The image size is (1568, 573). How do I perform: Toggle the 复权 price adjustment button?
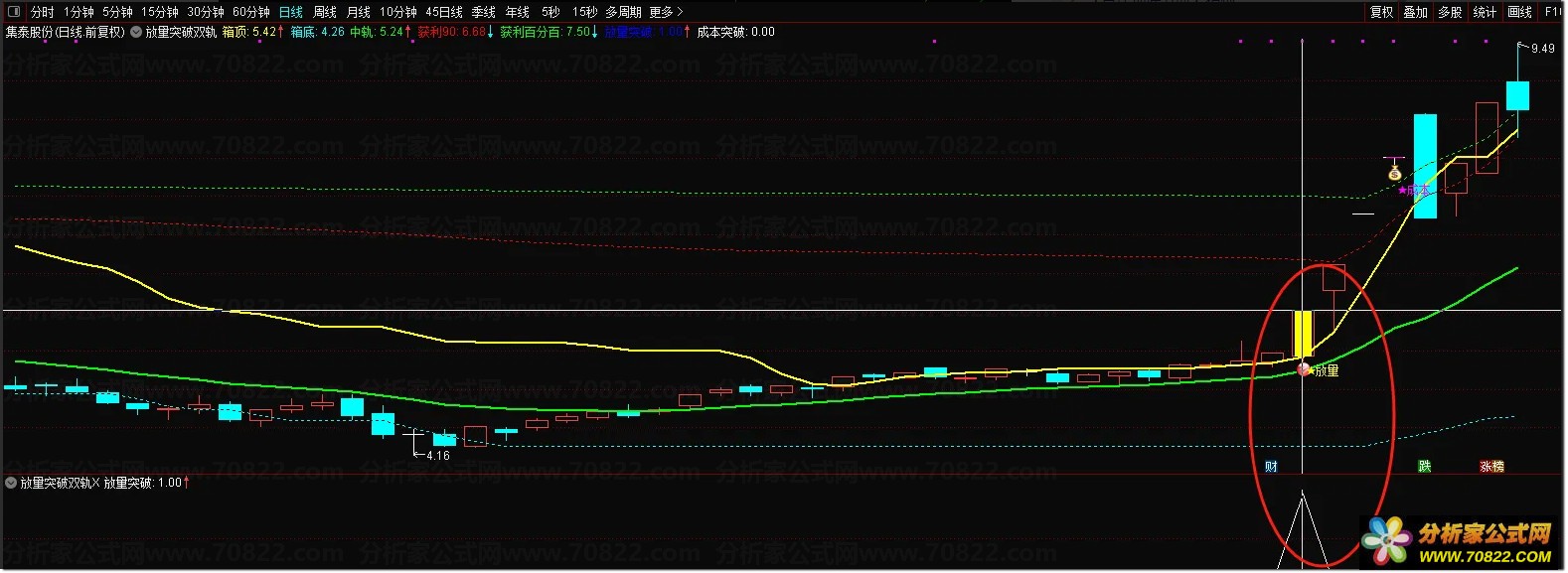tap(1381, 12)
